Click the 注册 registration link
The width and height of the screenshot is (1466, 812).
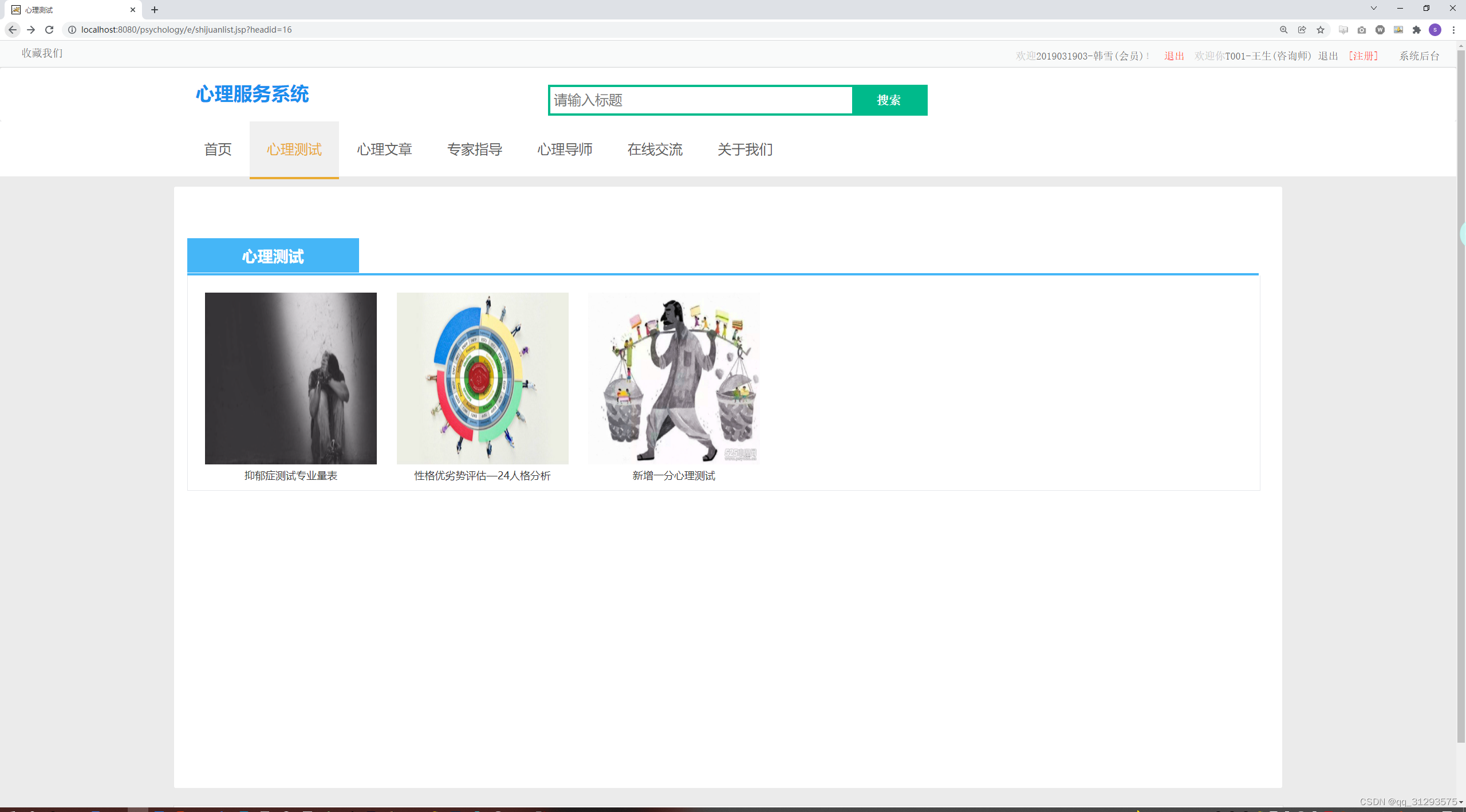(1362, 56)
